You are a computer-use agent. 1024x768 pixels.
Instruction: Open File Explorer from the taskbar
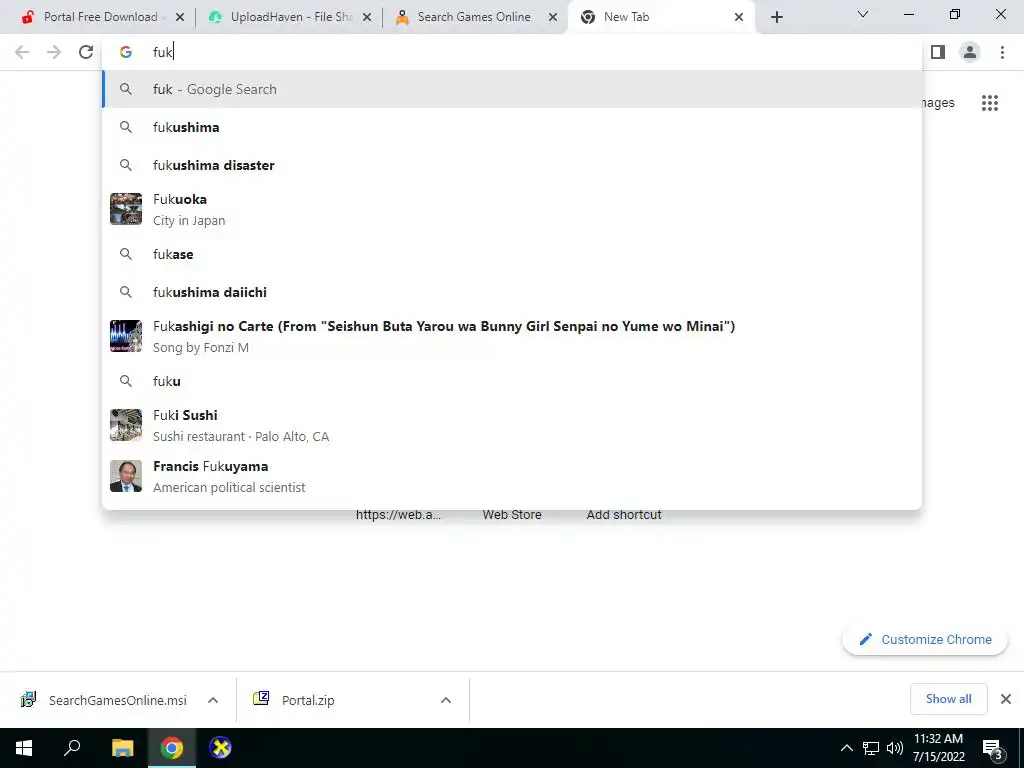tap(122, 748)
